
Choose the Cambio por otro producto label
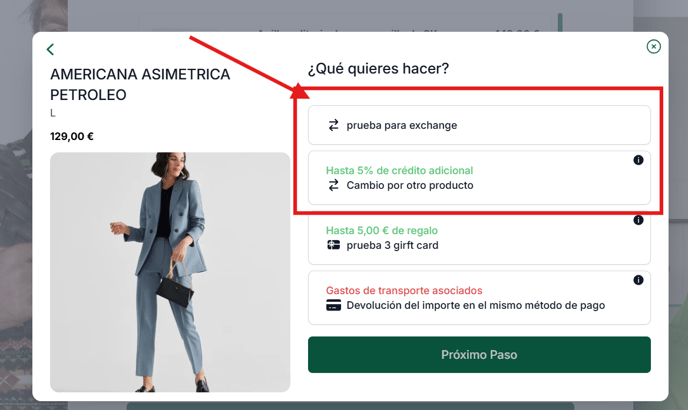pos(410,185)
